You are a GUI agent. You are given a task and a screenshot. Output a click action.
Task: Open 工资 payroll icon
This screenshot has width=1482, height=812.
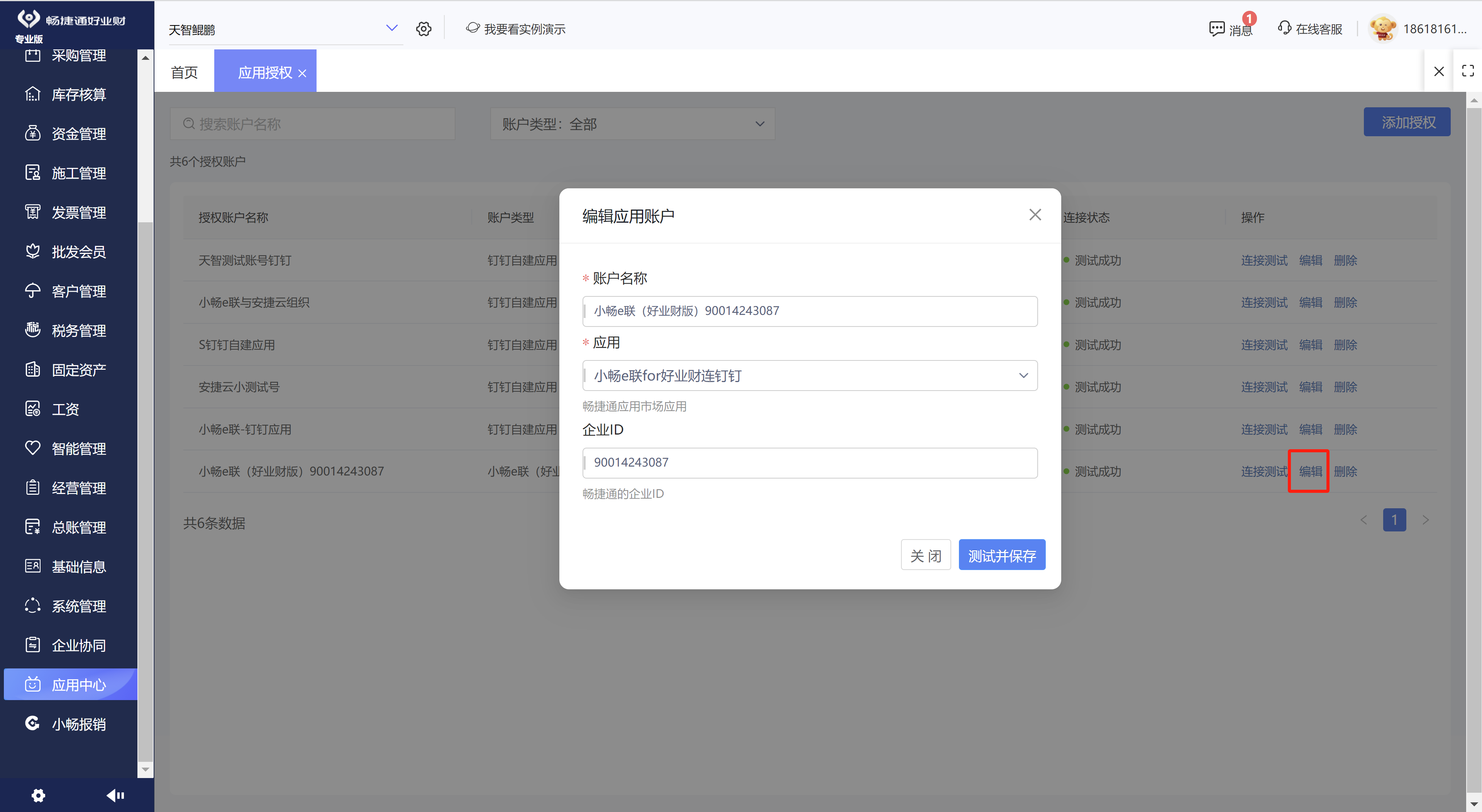pyautogui.click(x=33, y=409)
